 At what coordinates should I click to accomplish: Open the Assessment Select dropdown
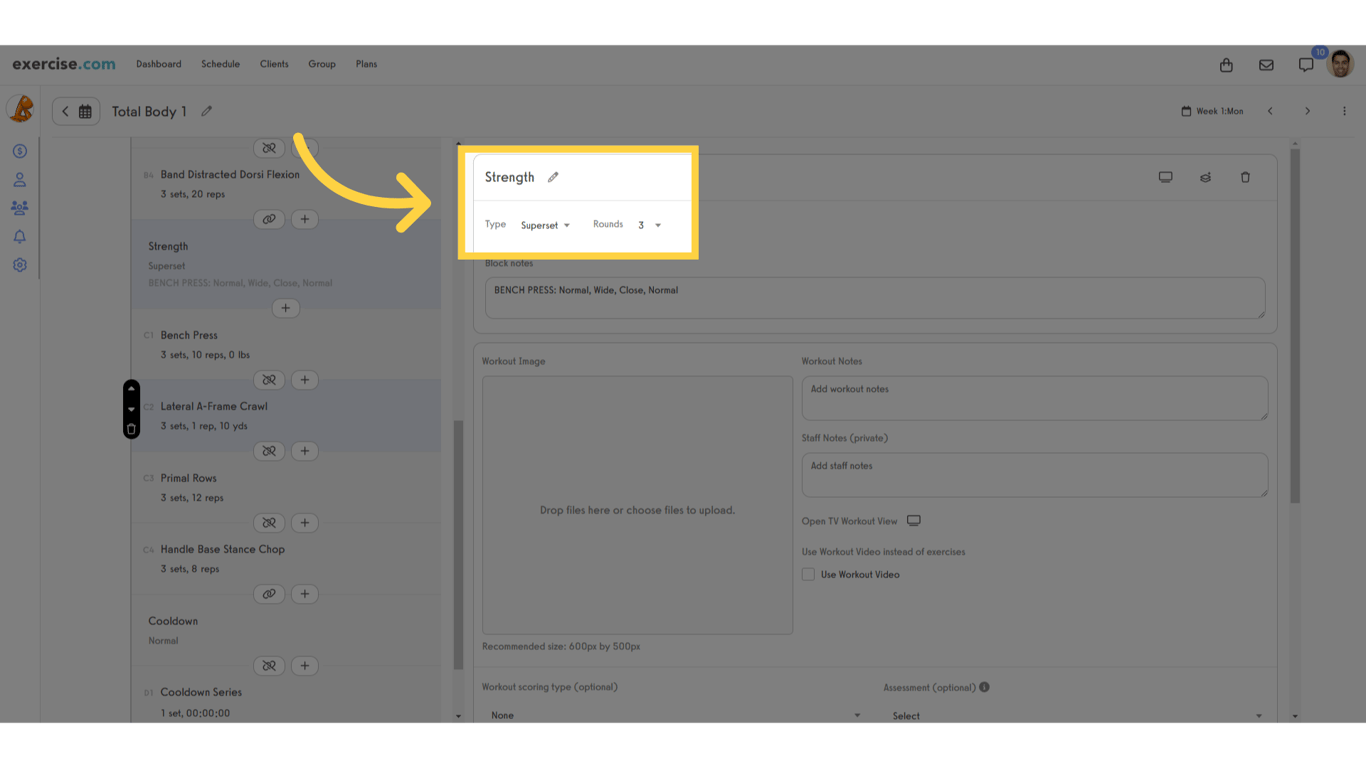tap(1076, 715)
